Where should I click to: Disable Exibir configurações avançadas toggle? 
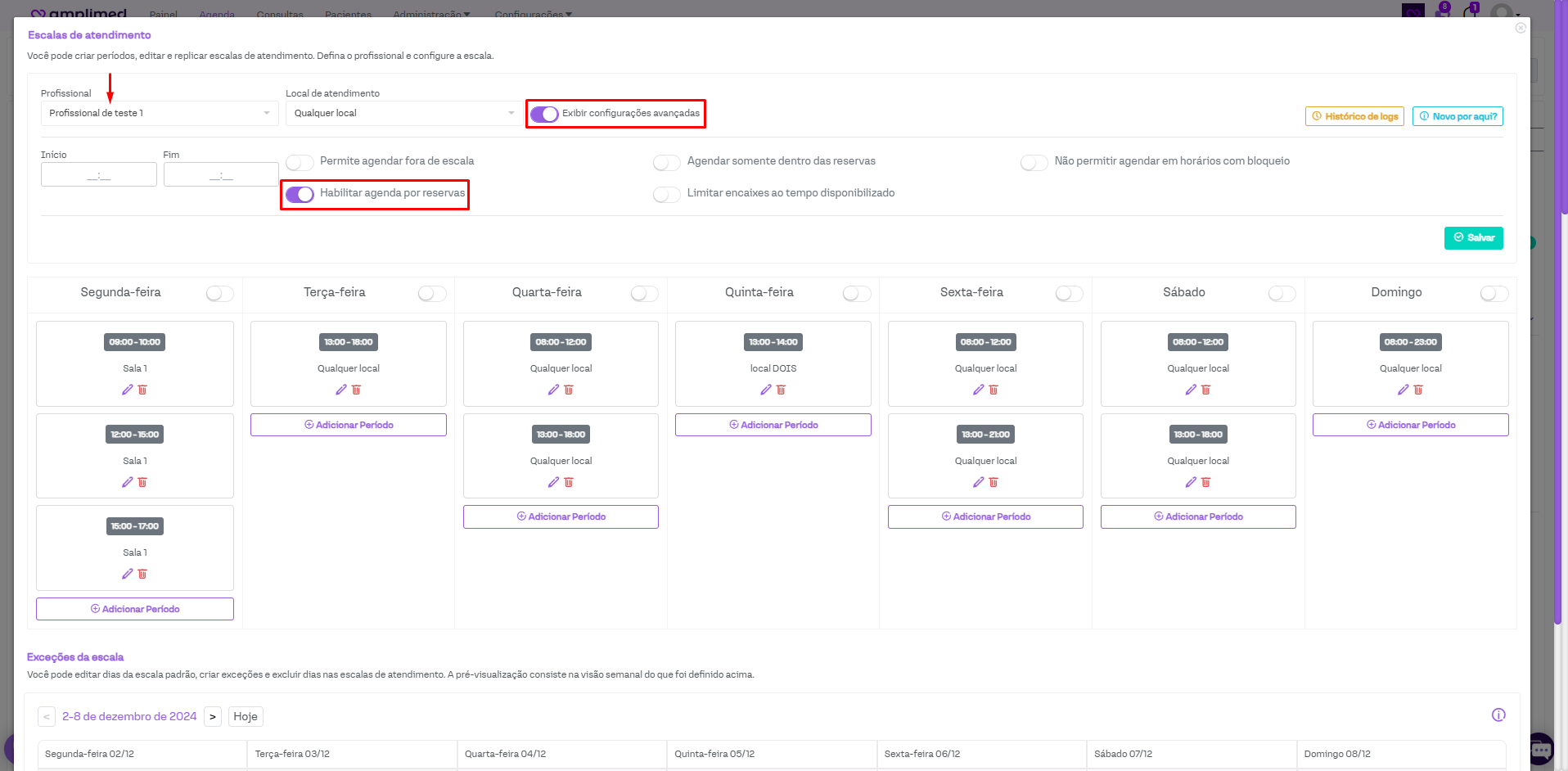click(544, 114)
